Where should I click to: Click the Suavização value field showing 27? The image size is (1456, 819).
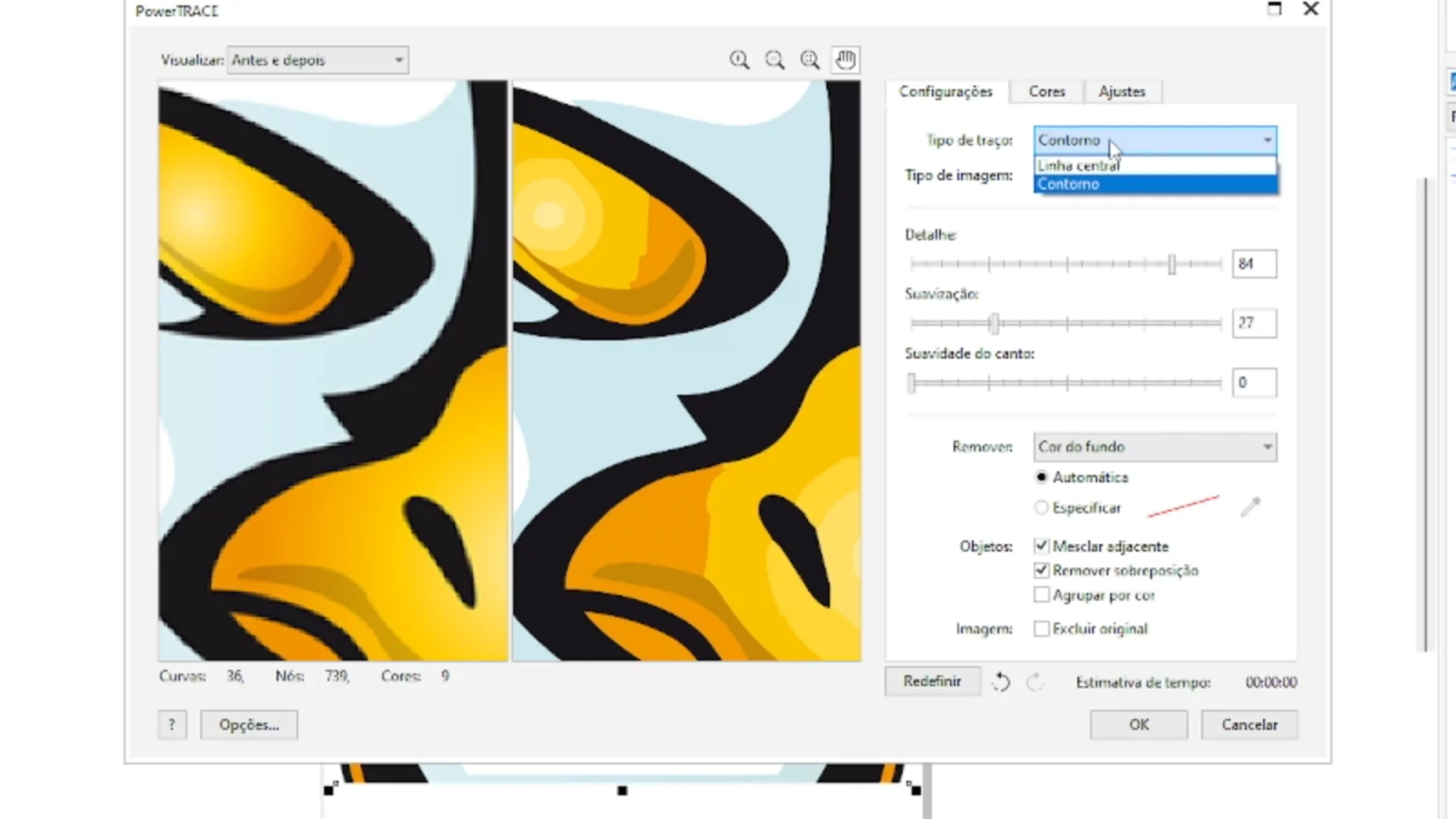click(x=1254, y=323)
